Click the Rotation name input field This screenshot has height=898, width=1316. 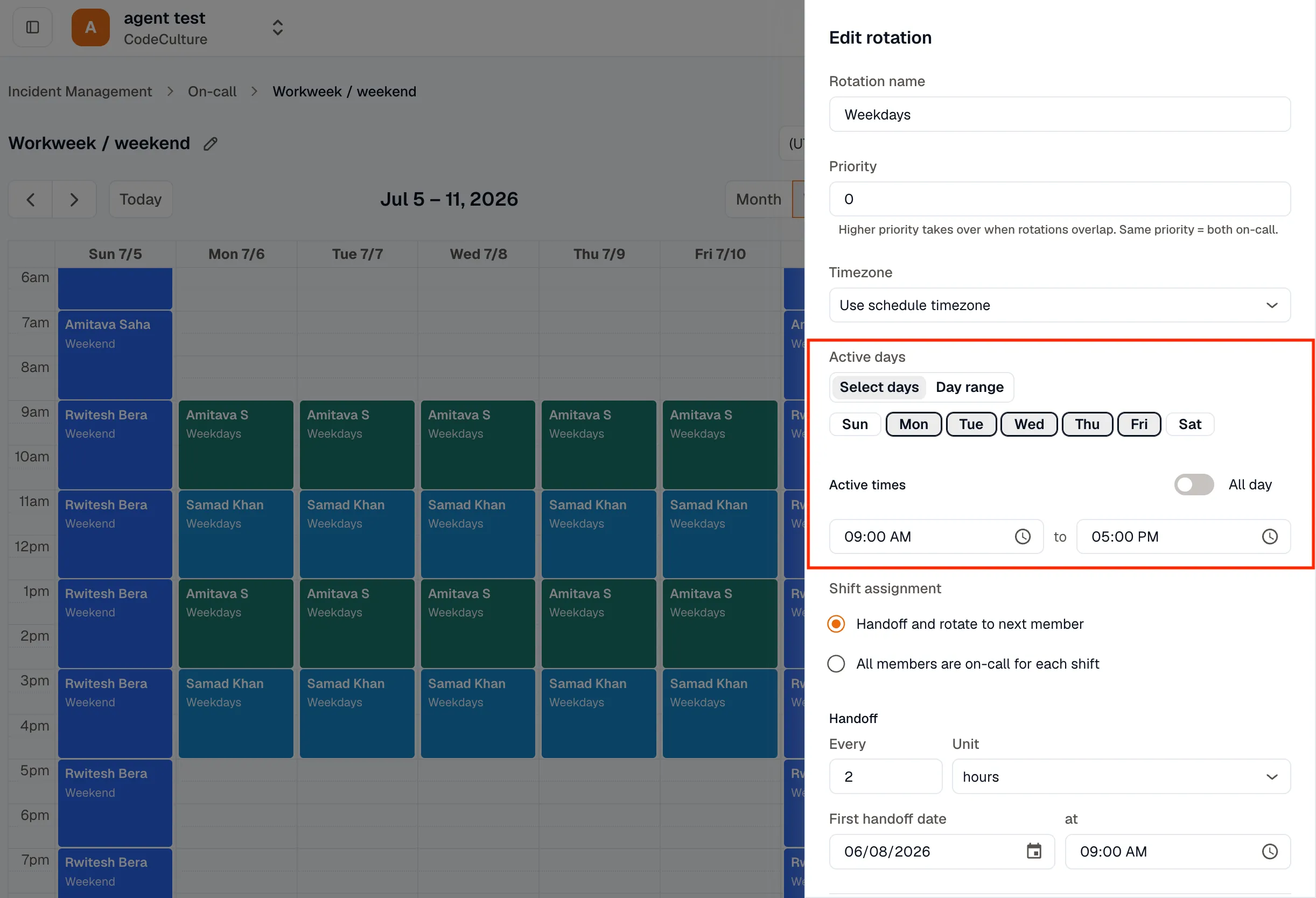tap(1060, 114)
